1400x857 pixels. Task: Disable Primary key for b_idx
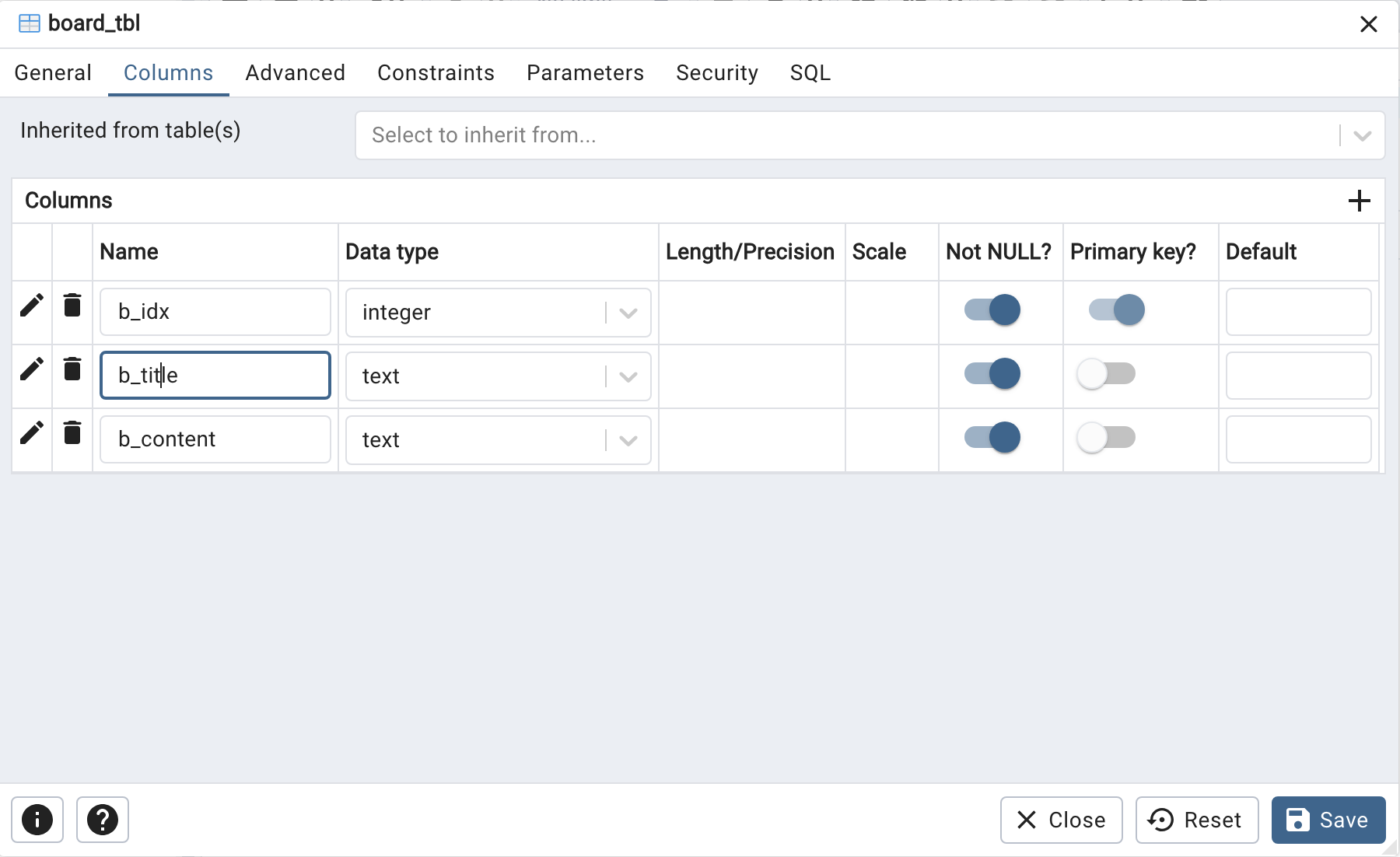point(1117,310)
